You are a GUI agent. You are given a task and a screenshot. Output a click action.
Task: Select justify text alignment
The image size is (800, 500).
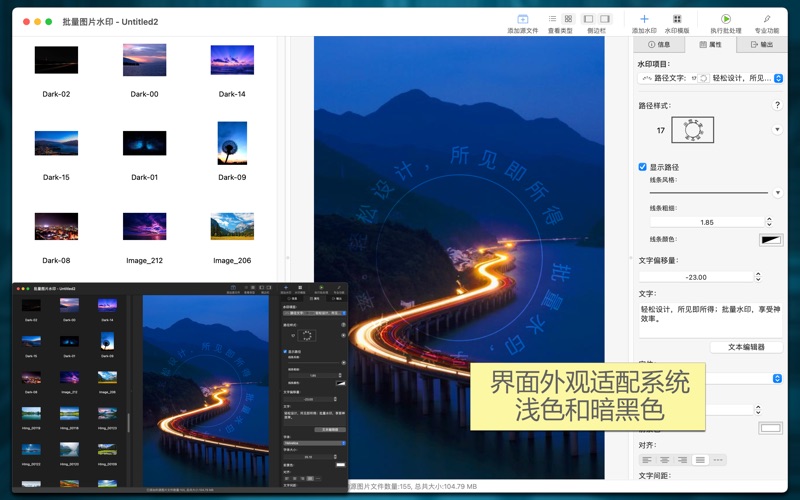pos(700,460)
